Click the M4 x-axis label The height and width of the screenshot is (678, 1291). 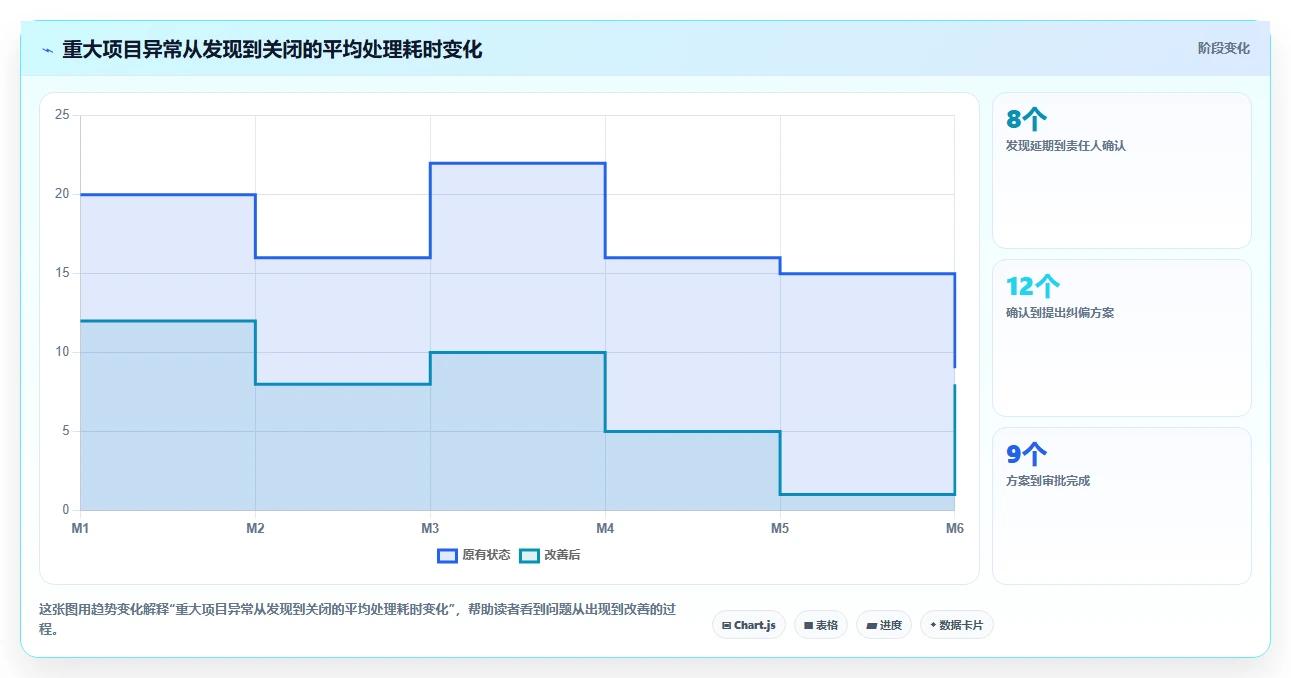605,528
